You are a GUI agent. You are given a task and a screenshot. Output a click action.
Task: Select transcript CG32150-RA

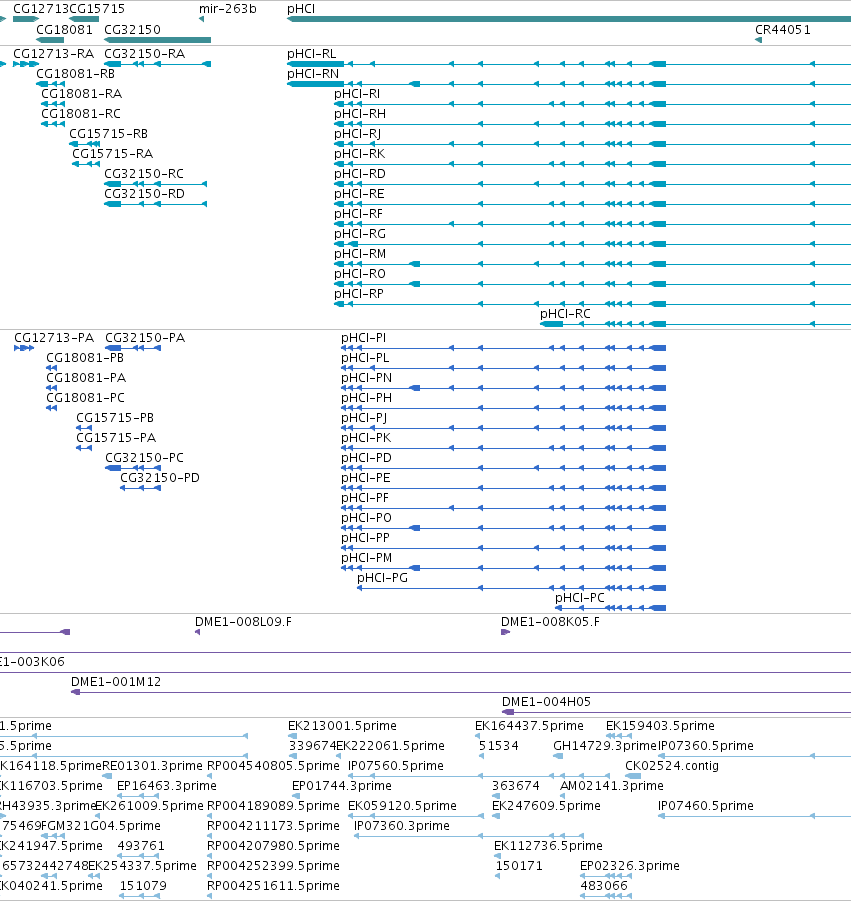[145, 54]
